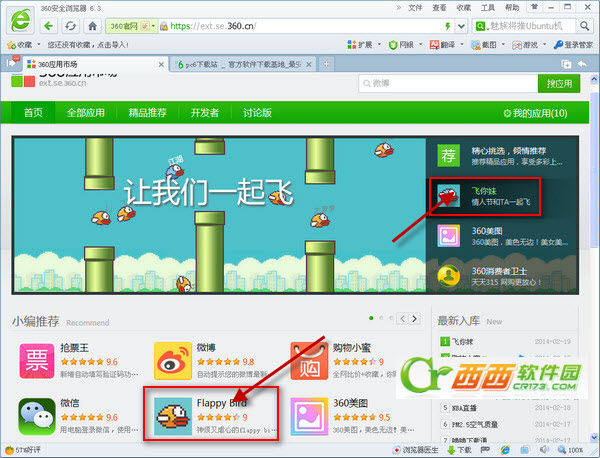Screen dimensions: 600x458
Task: Click the app market search field
Action: click(448, 83)
